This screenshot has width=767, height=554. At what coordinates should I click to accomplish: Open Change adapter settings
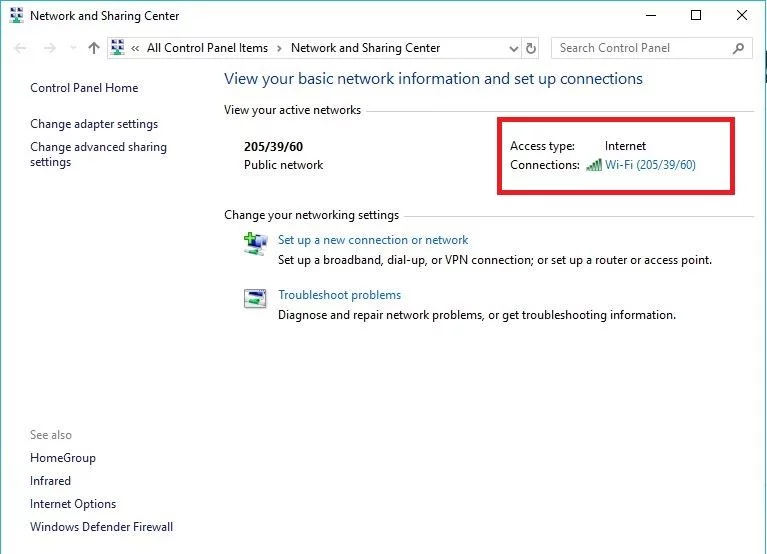point(94,124)
